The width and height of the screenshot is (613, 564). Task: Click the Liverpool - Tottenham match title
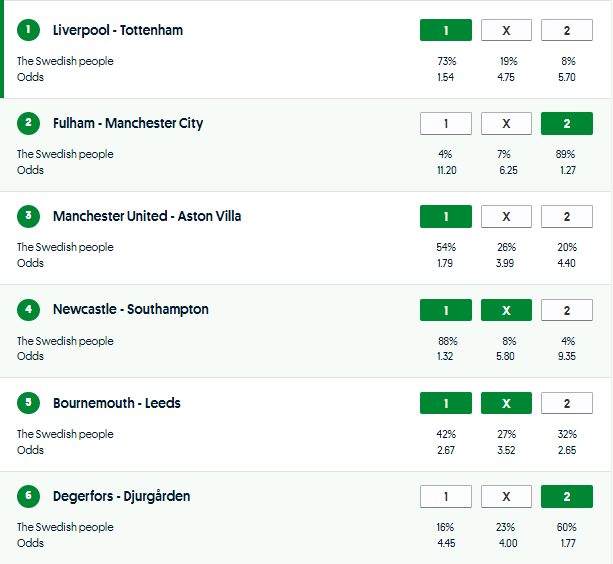click(x=118, y=30)
